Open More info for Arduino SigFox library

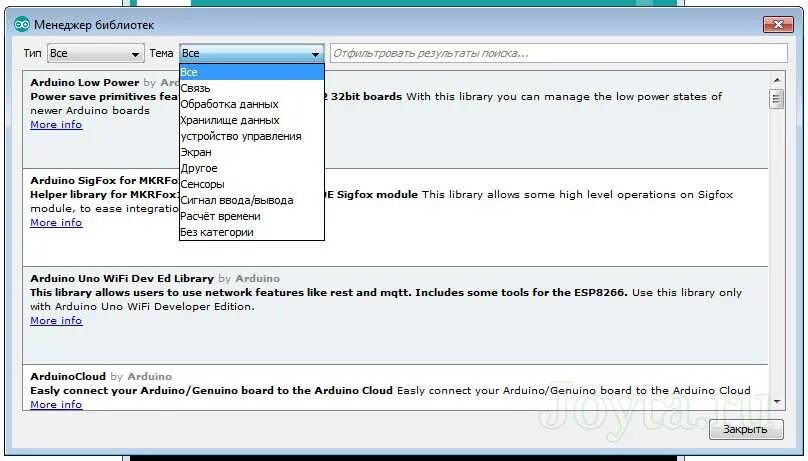pyautogui.click(x=56, y=223)
